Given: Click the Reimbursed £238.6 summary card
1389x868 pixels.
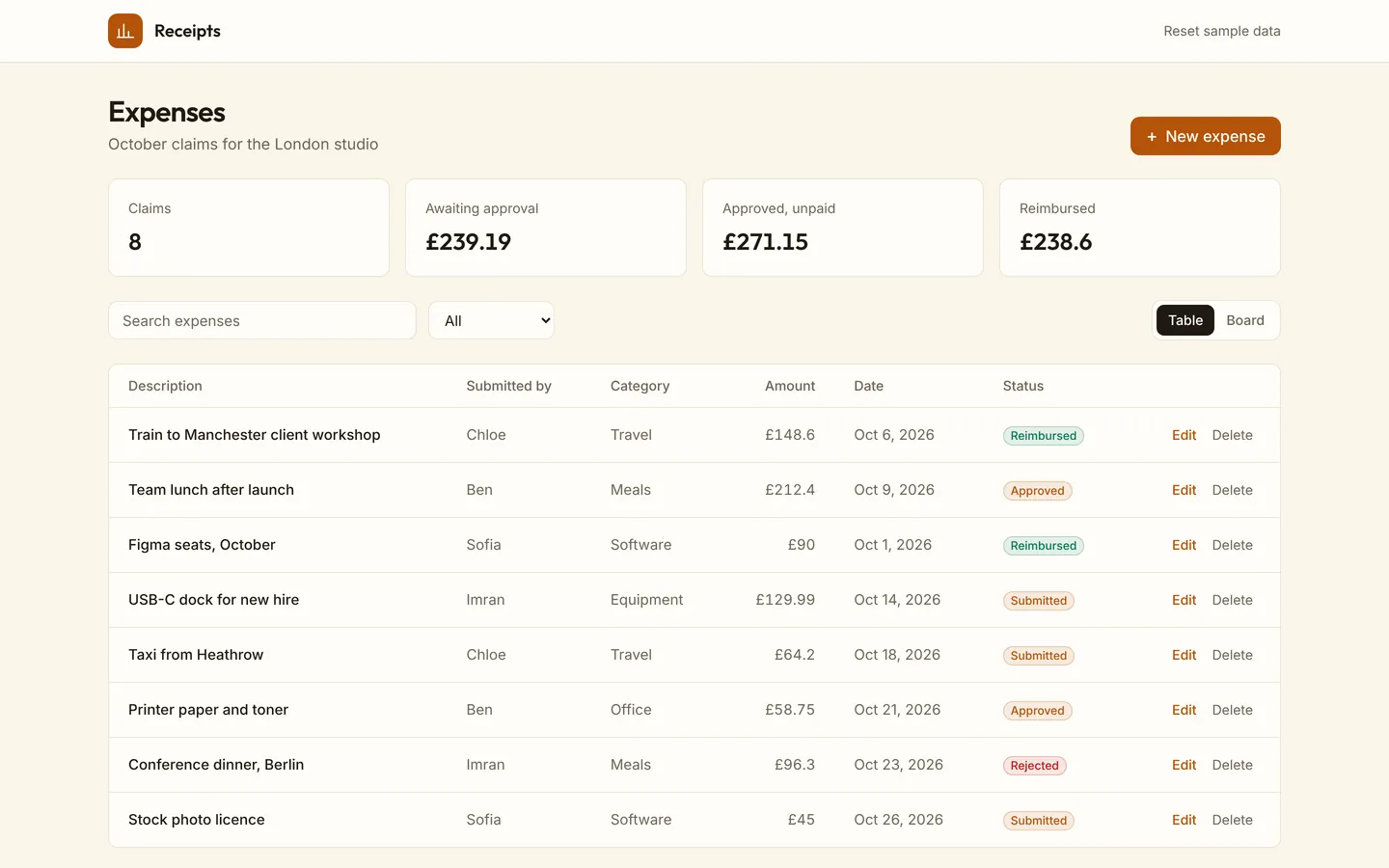Looking at the screenshot, I should coord(1140,228).
